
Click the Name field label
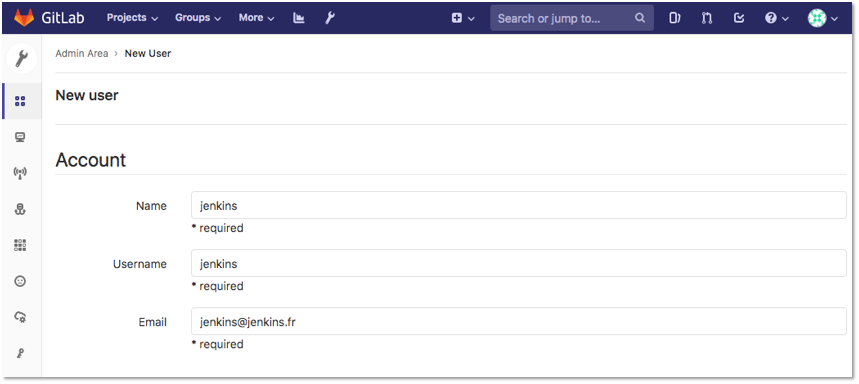click(151, 206)
